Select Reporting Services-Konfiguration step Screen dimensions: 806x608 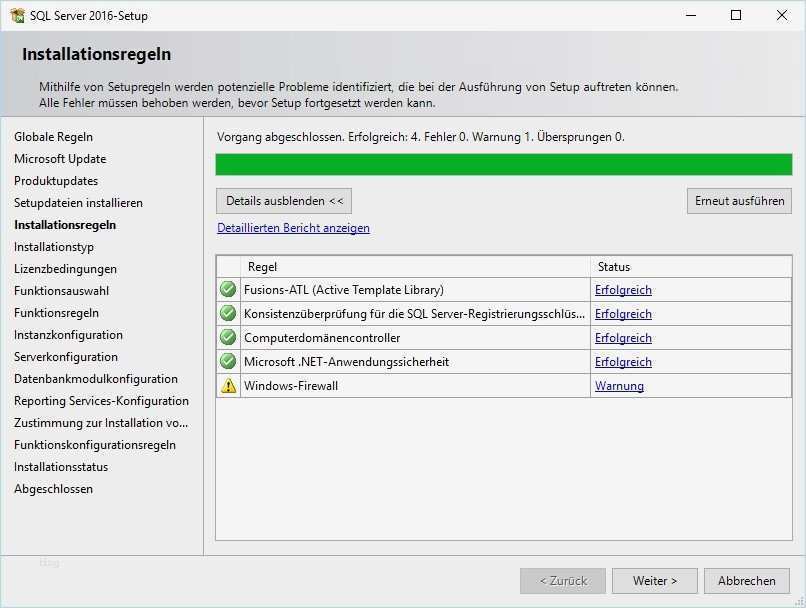(x=101, y=401)
